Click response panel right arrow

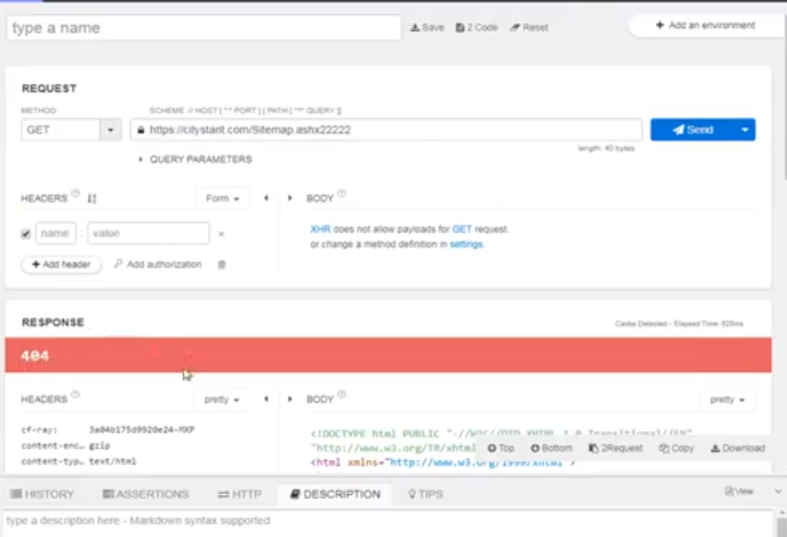pyautogui.click(x=290, y=399)
